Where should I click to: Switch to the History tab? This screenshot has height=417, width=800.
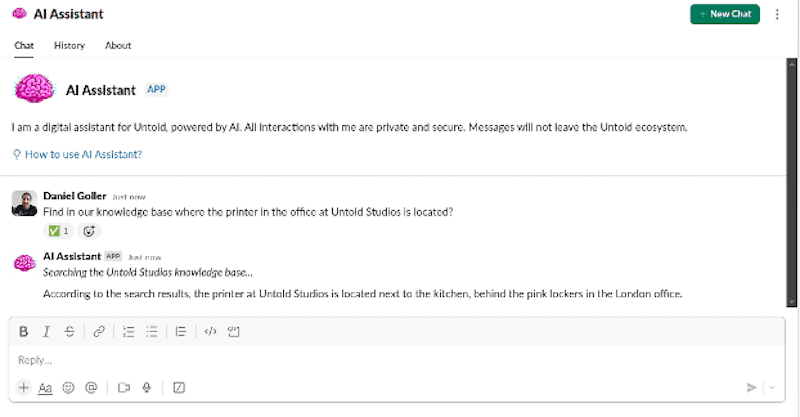coord(69,45)
